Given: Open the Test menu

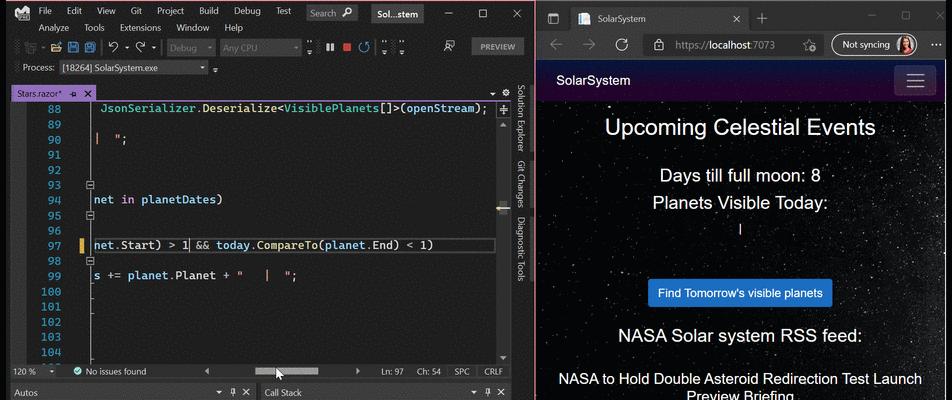Looking at the screenshot, I should (x=283, y=11).
